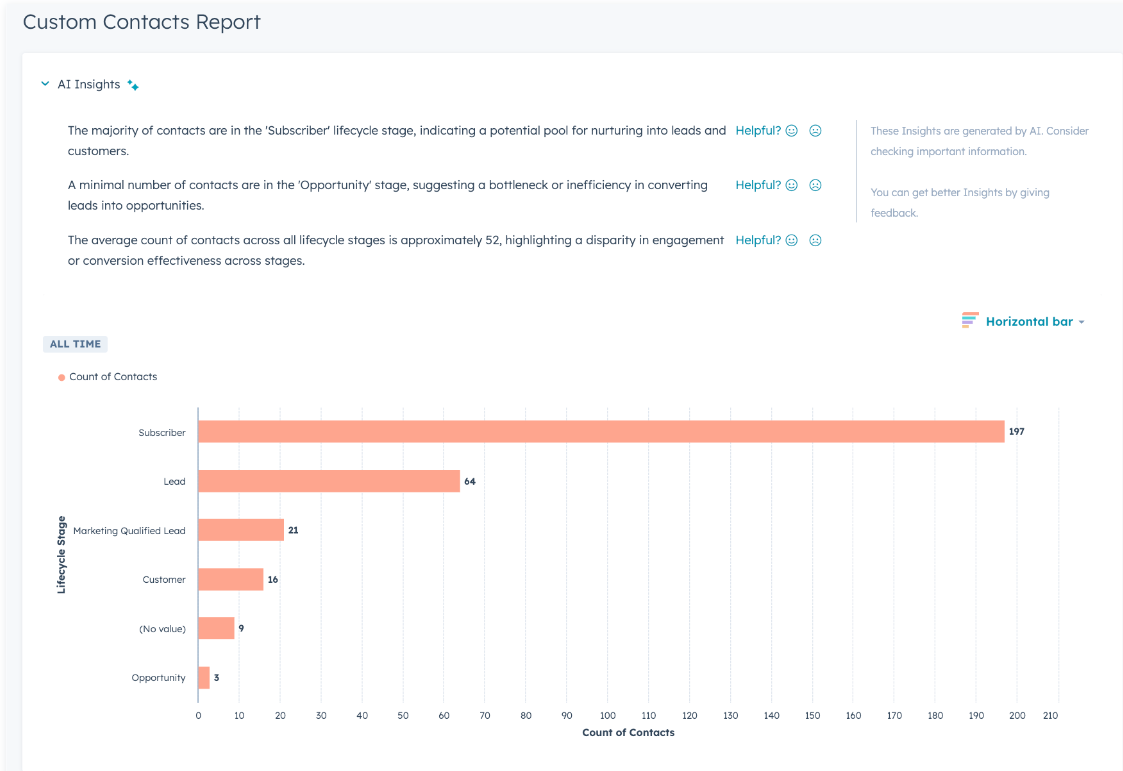
Task: Click the Custom Contacts Report title
Action: coord(141,21)
